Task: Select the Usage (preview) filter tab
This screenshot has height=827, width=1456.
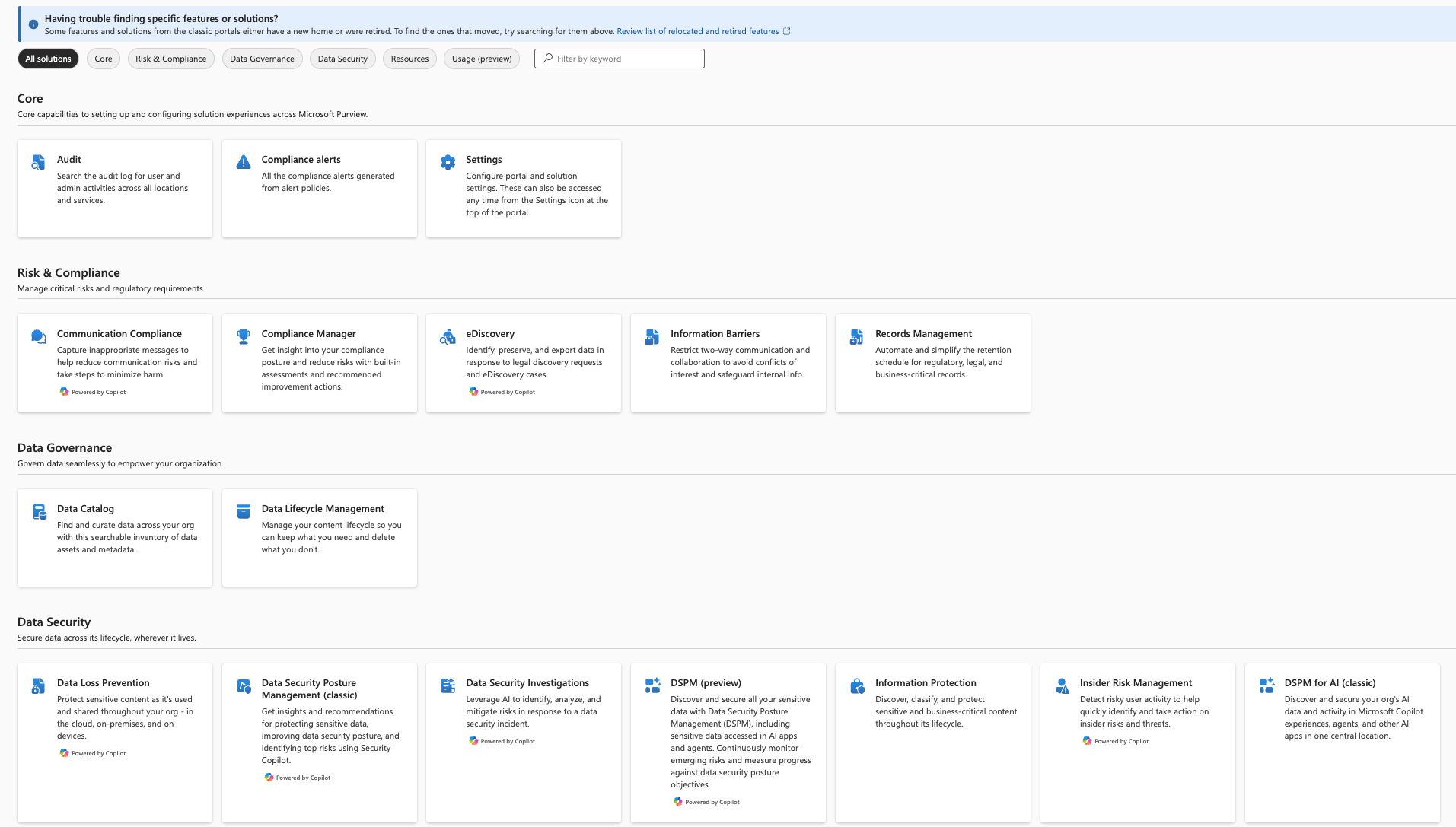Action: [x=481, y=59]
